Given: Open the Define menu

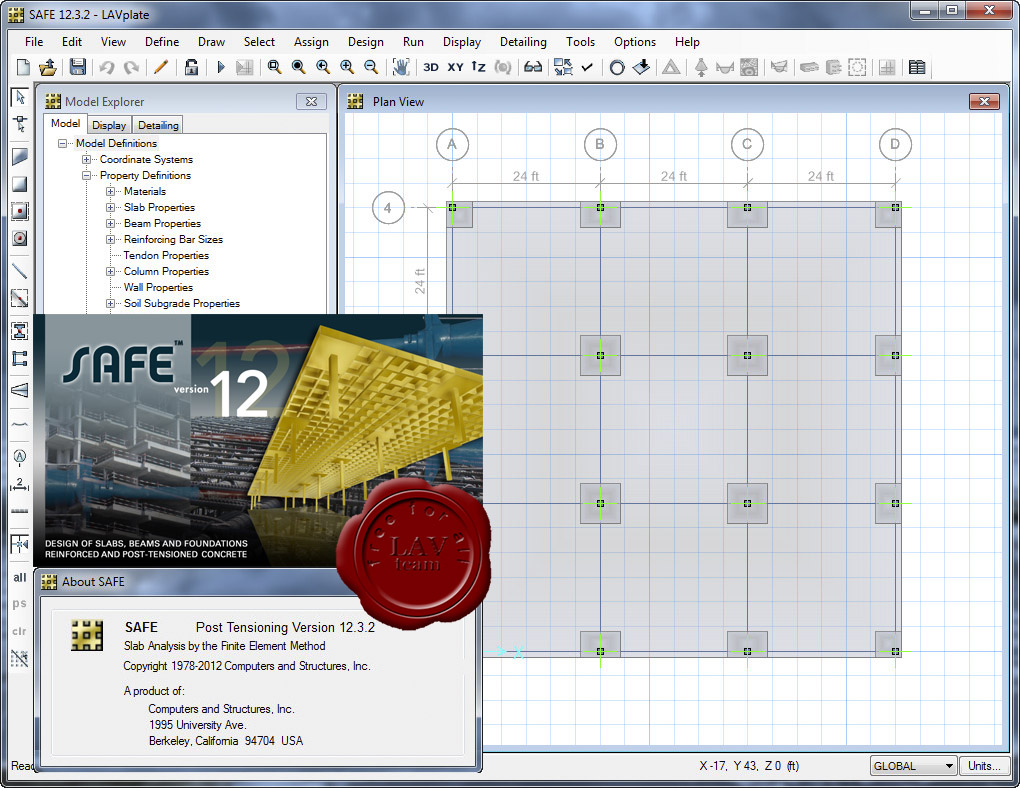Looking at the screenshot, I should pyautogui.click(x=162, y=42).
